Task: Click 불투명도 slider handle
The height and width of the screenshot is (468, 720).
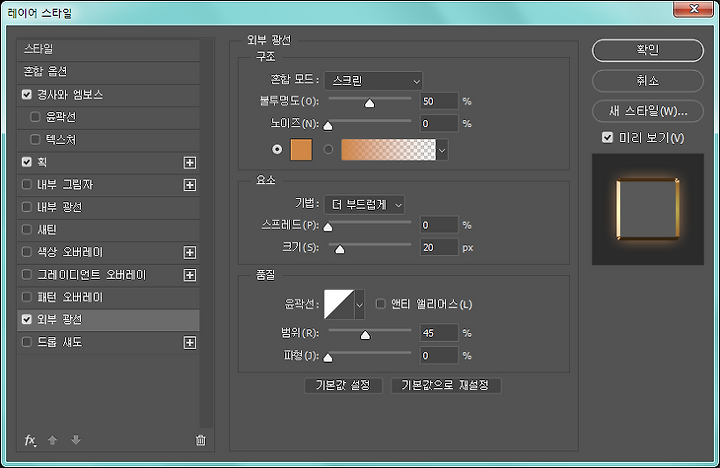Action: click(x=370, y=103)
